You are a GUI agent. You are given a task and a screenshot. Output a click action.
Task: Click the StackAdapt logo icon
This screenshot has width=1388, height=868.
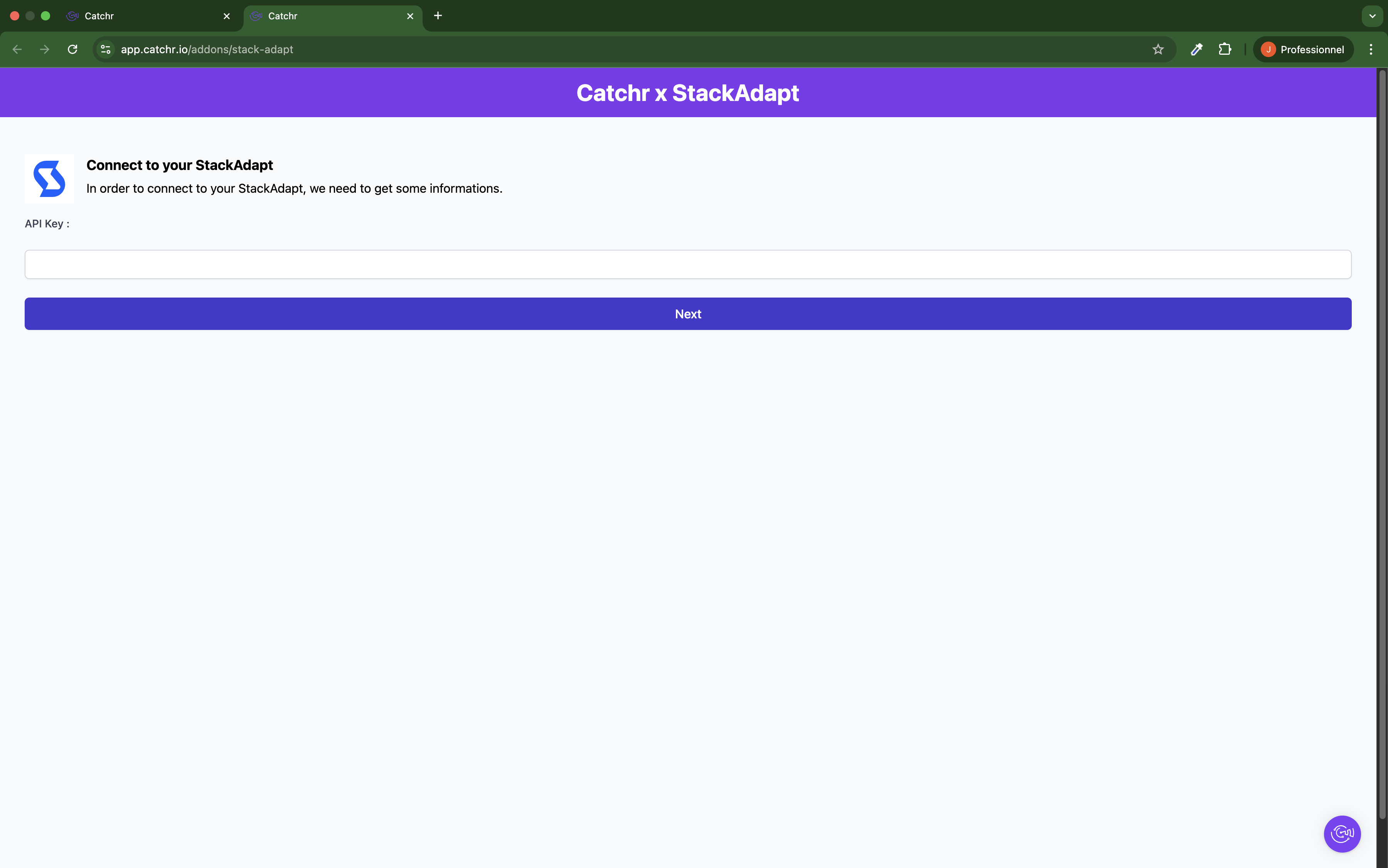[49, 178]
